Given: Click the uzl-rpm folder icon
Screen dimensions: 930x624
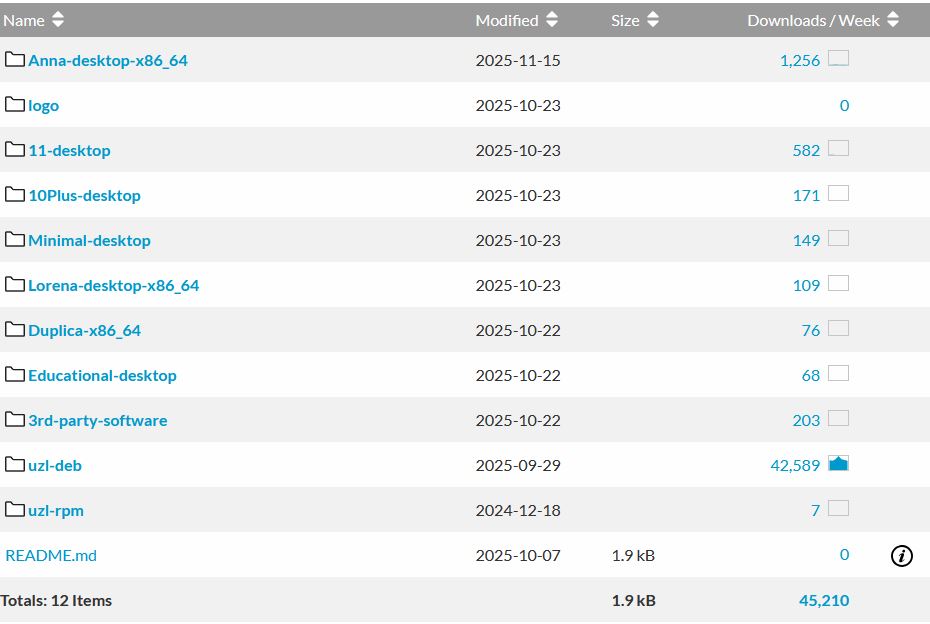Looking at the screenshot, I should point(14,510).
